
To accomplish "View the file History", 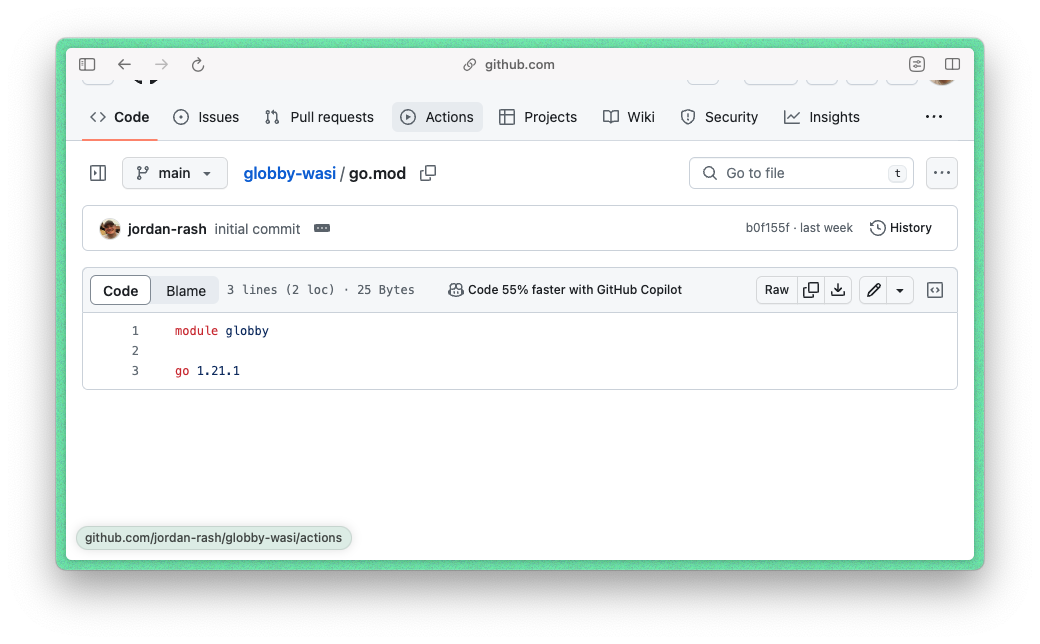I will click(901, 228).
